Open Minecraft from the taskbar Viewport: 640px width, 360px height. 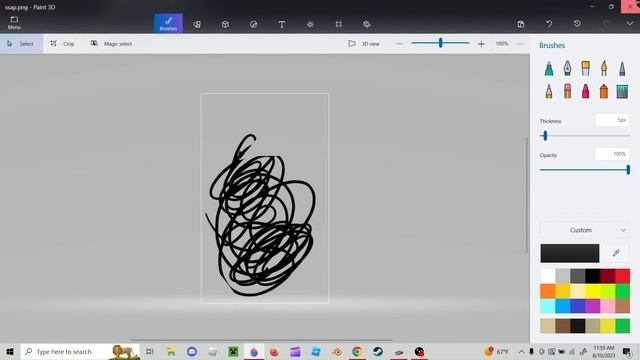[x=233, y=351]
